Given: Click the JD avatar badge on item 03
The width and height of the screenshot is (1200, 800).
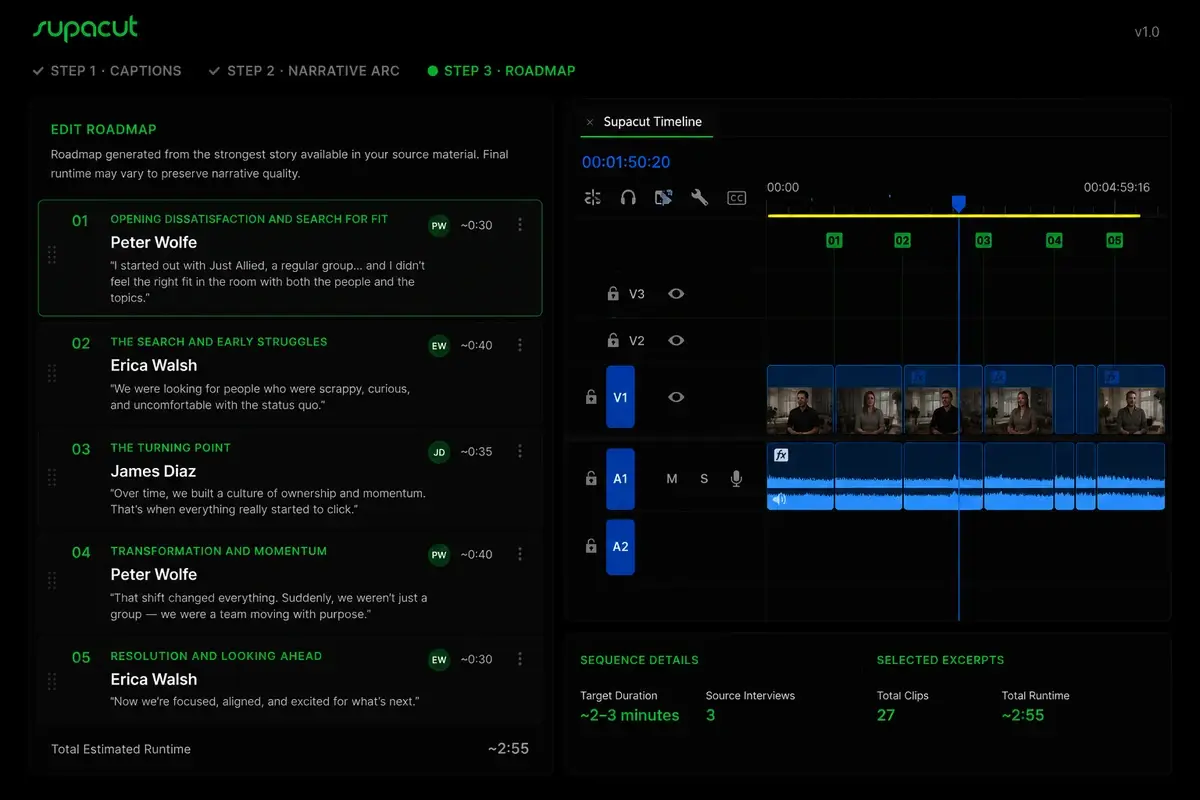Looking at the screenshot, I should (439, 452).
